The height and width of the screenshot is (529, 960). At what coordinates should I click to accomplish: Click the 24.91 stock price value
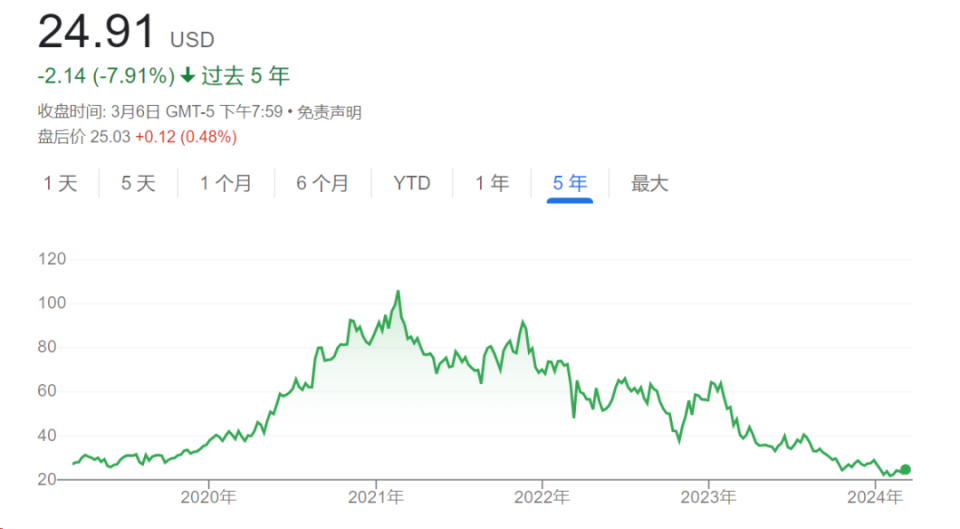pos(96,31)
